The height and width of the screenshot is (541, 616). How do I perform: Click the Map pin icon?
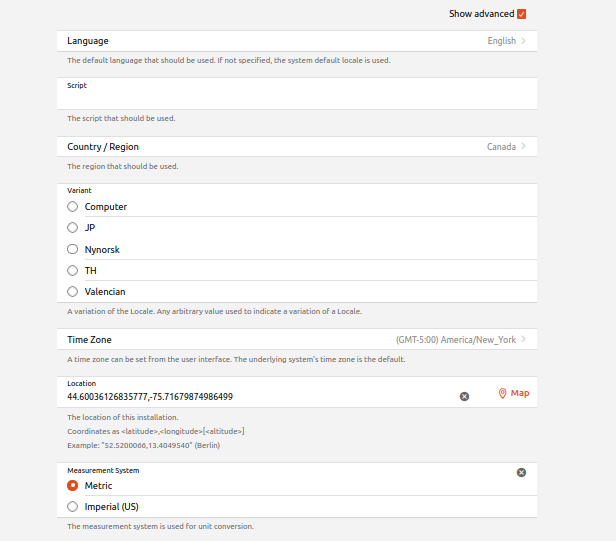pyautogui.click(x=502, y=394)
